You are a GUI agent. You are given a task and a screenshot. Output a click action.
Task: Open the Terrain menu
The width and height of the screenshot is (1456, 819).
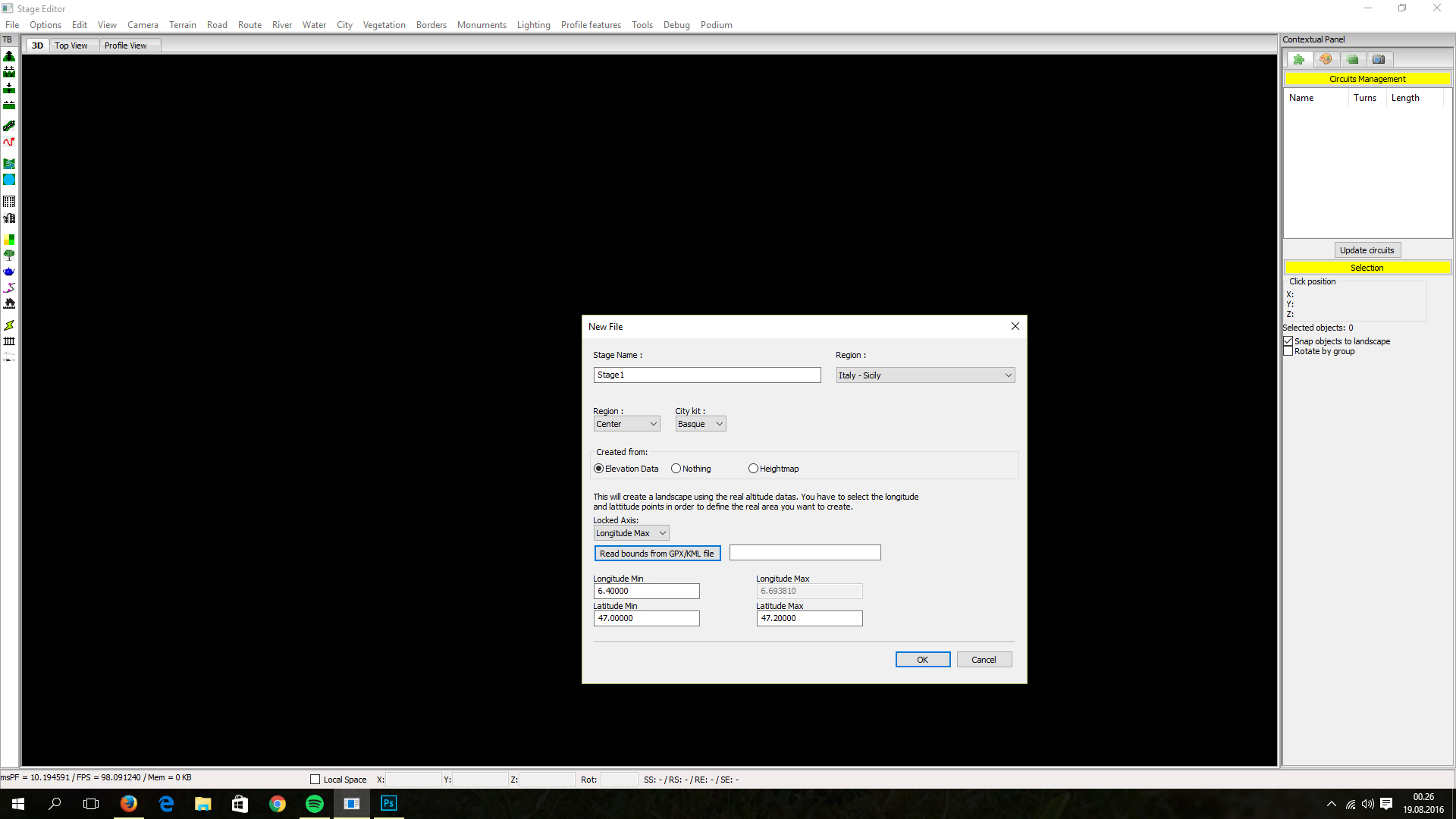click(x=182, y=25)
